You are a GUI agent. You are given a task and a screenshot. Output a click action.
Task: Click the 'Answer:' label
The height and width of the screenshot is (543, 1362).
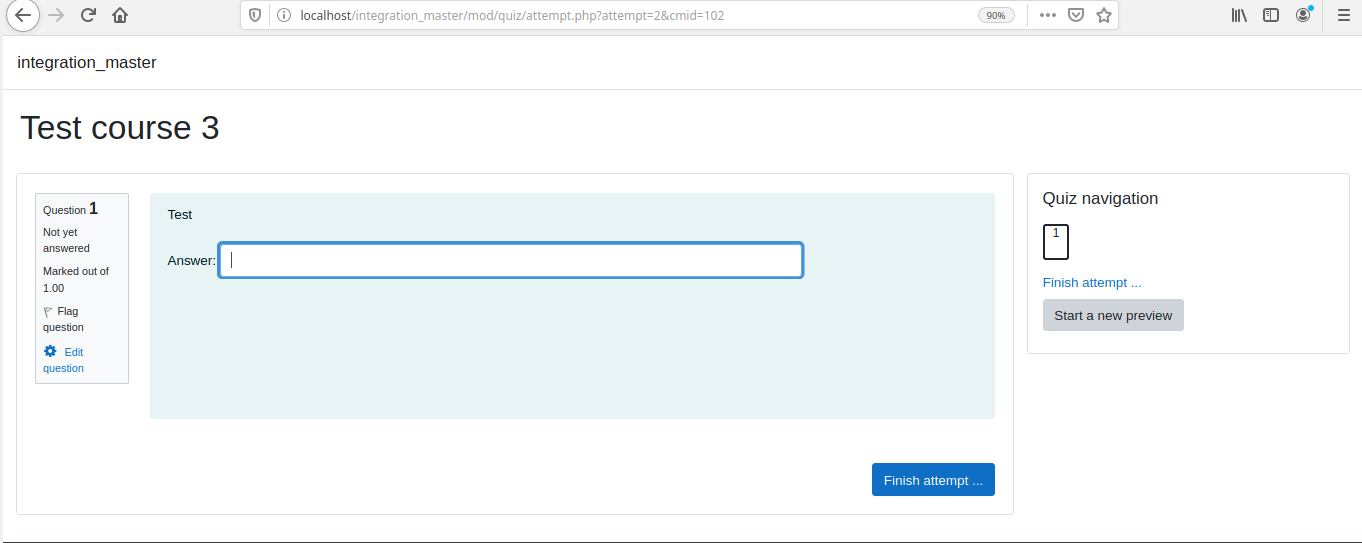click(191, 261)
